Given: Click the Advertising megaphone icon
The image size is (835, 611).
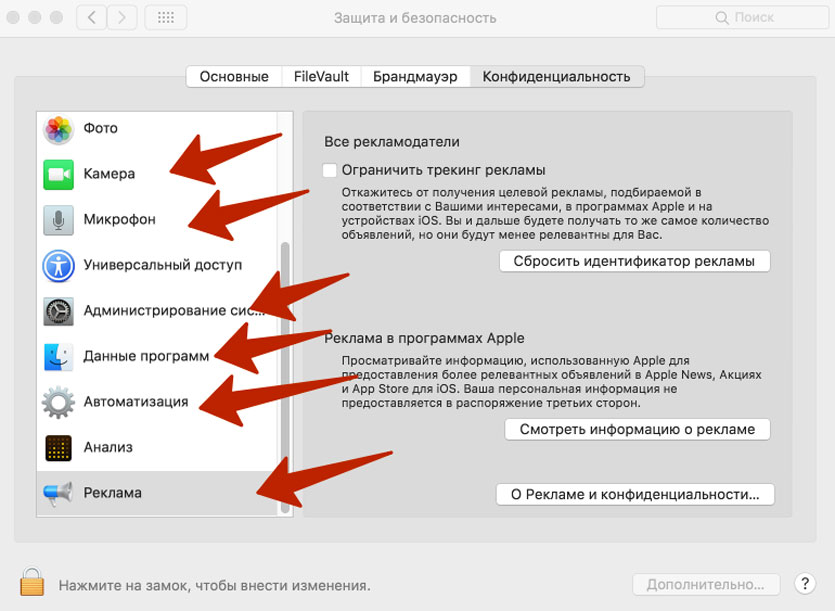Looking at the screenshot, I should 58,493.
